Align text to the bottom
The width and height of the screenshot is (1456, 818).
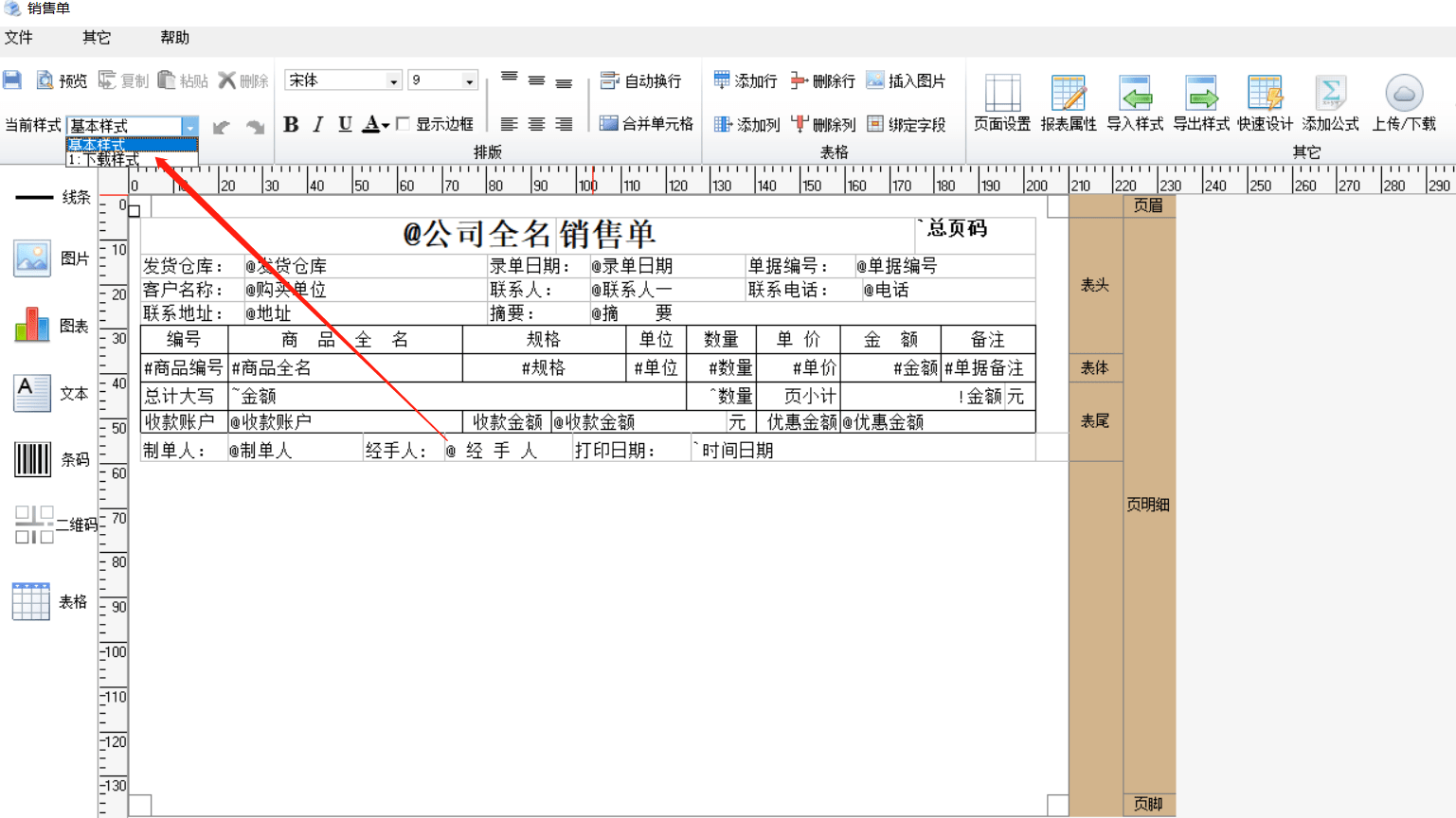564,83
